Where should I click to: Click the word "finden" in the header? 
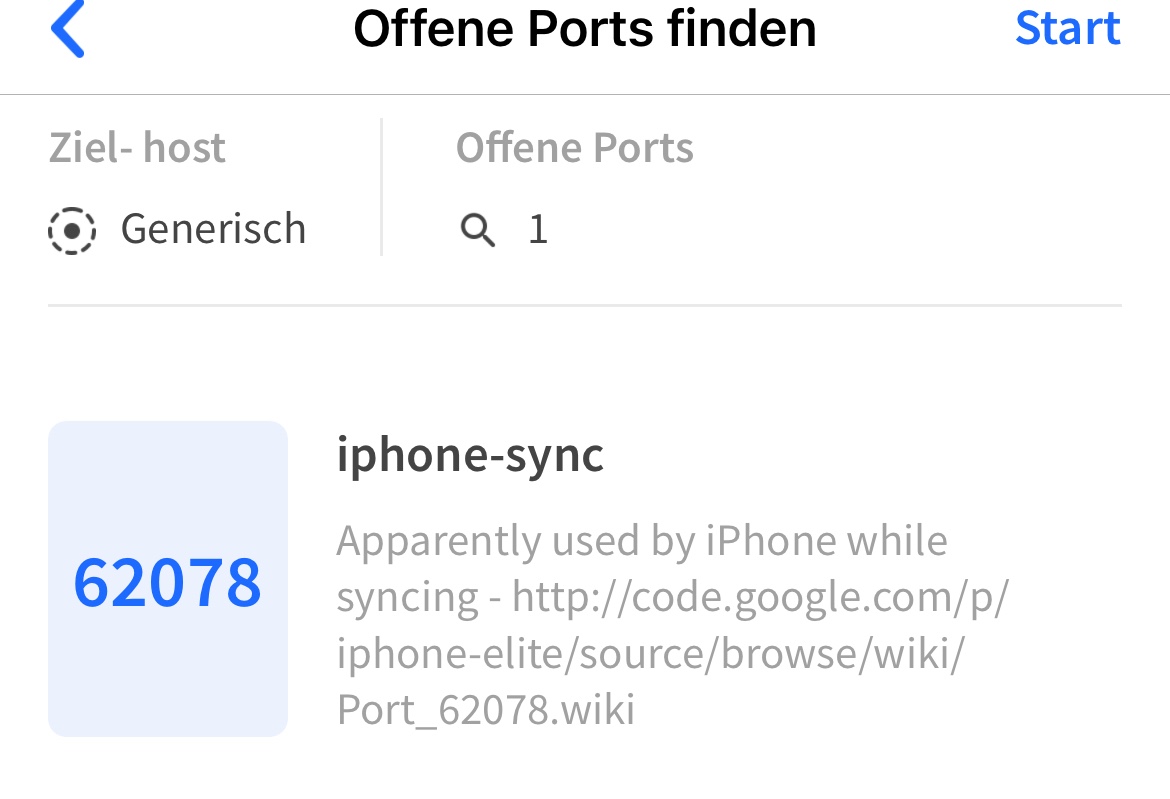(742, 29)
